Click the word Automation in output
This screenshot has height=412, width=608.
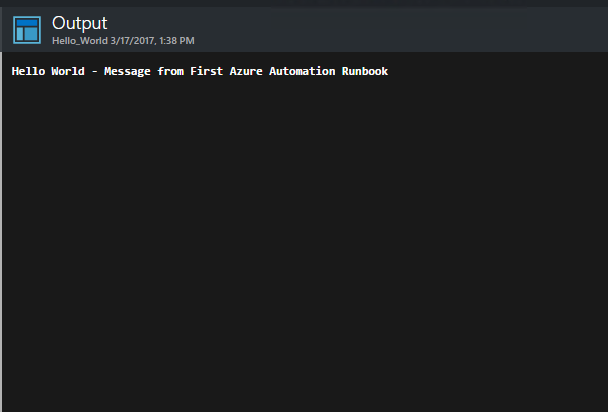(x=302, y=71)
